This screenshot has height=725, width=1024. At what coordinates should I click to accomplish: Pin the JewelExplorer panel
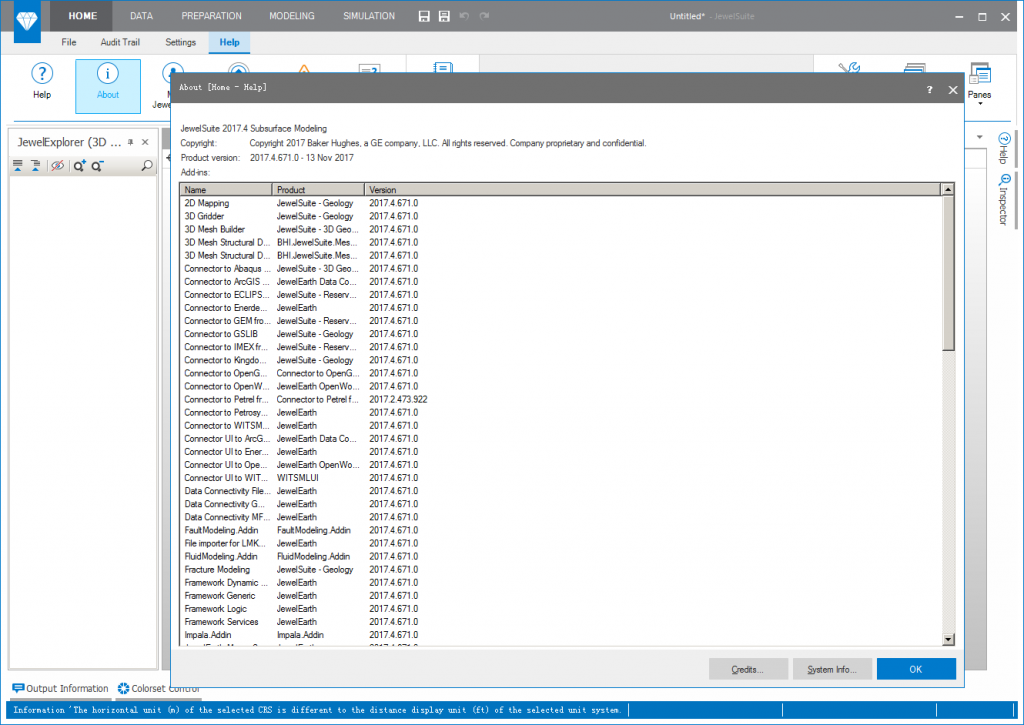coord(131,142)
